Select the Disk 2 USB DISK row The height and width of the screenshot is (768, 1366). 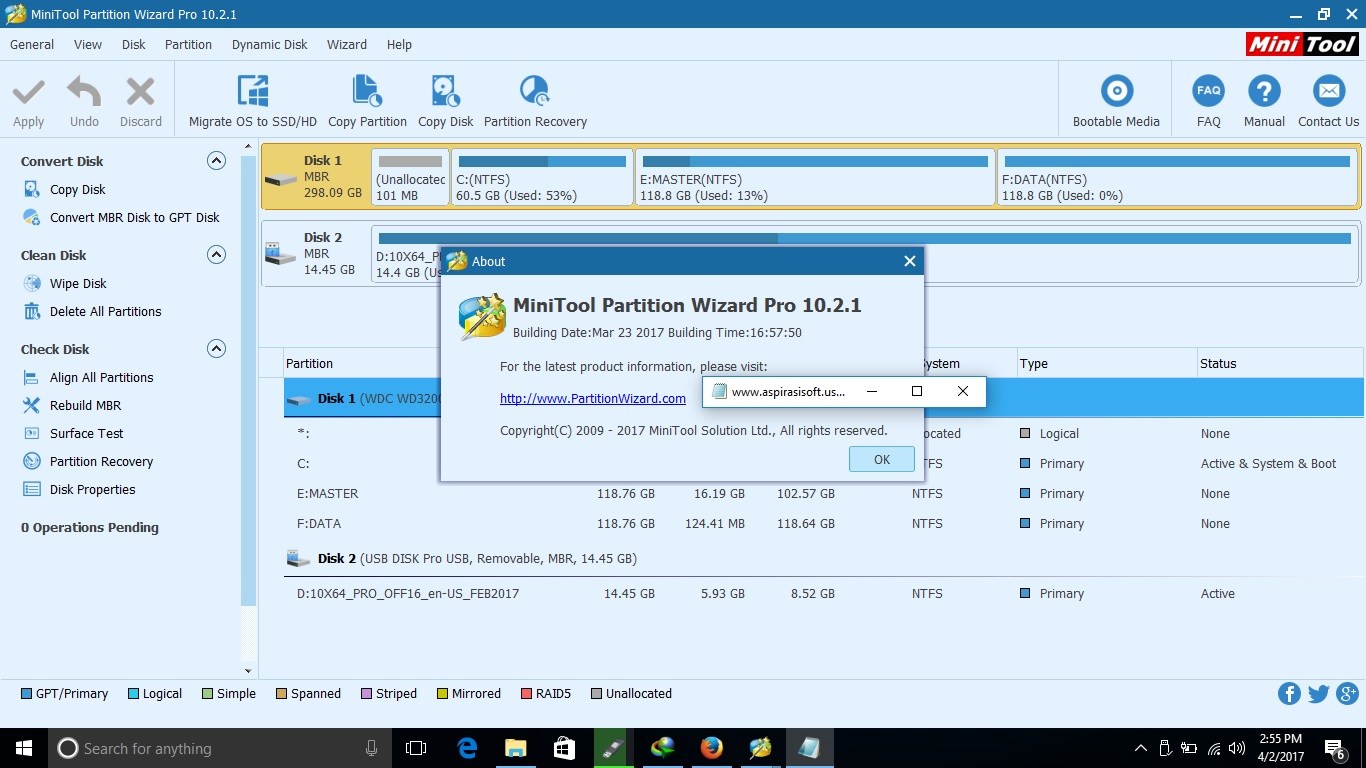tap(823, 558)
